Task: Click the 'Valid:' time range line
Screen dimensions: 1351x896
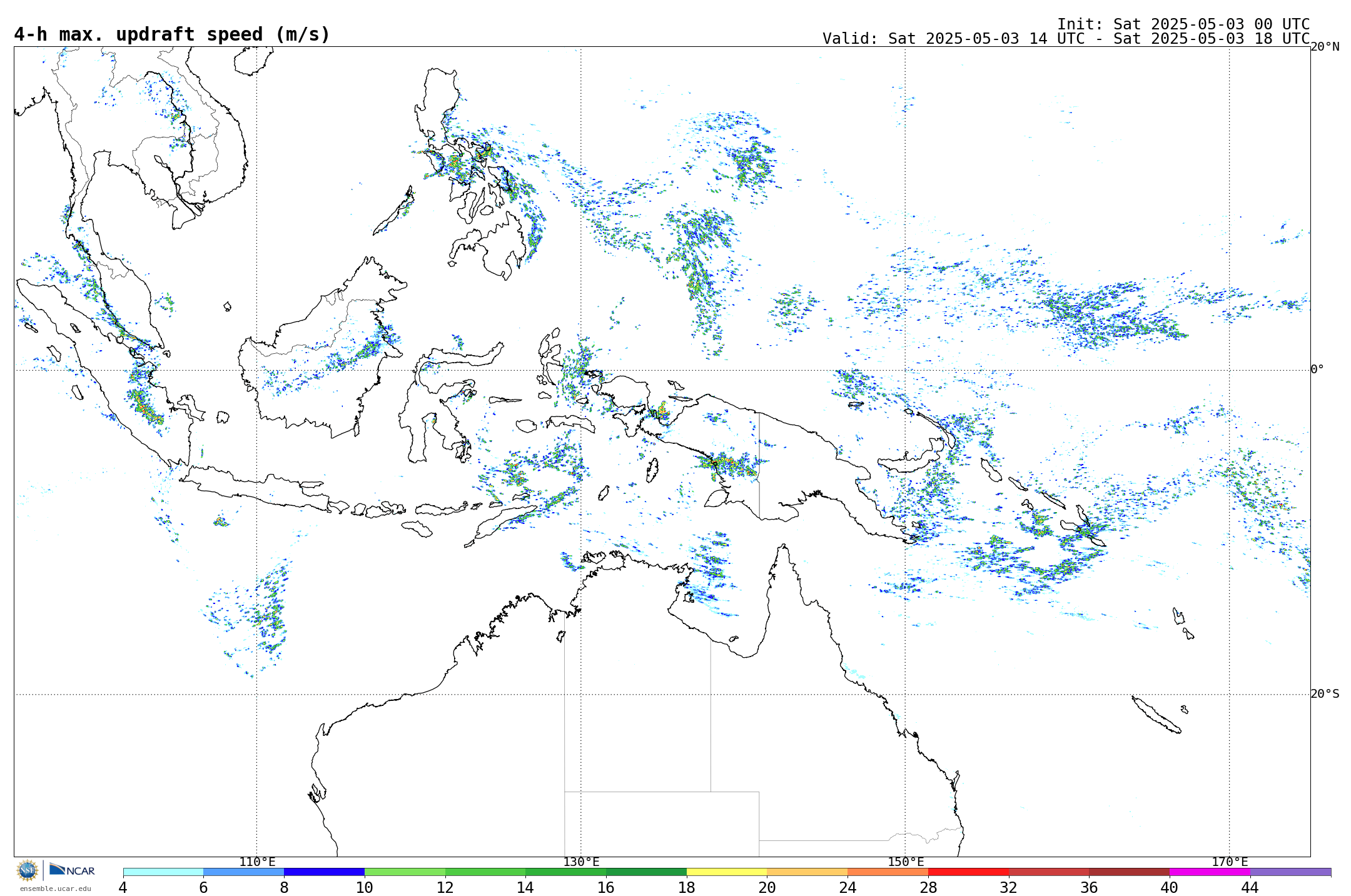Action: pyautogui.click(x=1066, y=39)
